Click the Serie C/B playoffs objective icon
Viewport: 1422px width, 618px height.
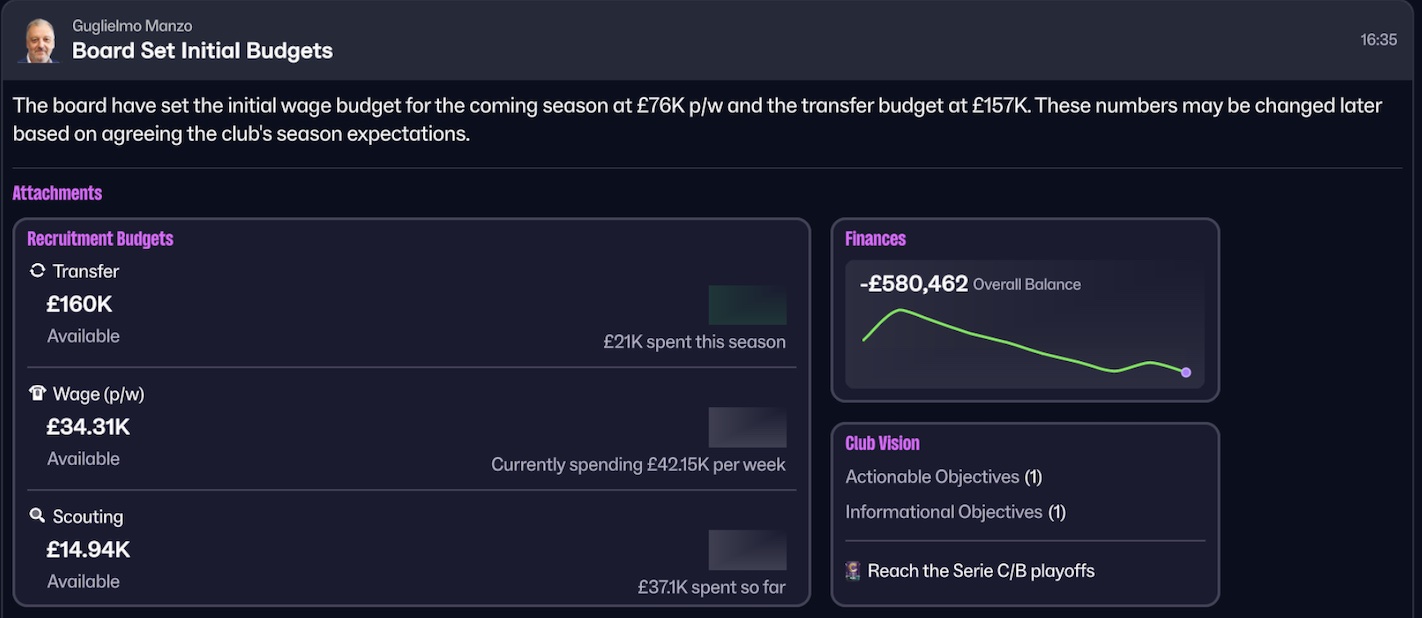(x=853, y=571)
